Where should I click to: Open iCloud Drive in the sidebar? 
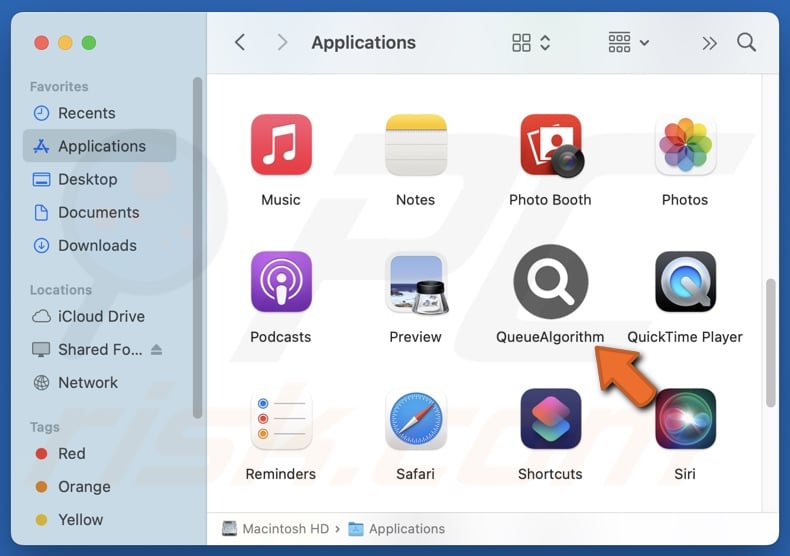click(x=101, y=316)
